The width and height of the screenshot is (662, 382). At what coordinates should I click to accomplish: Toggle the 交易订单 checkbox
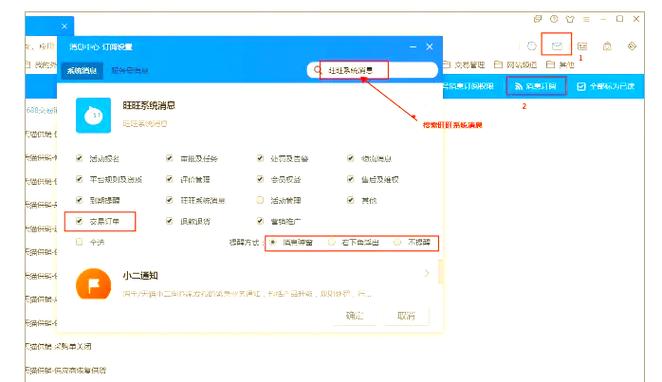[x=79, y=221]
